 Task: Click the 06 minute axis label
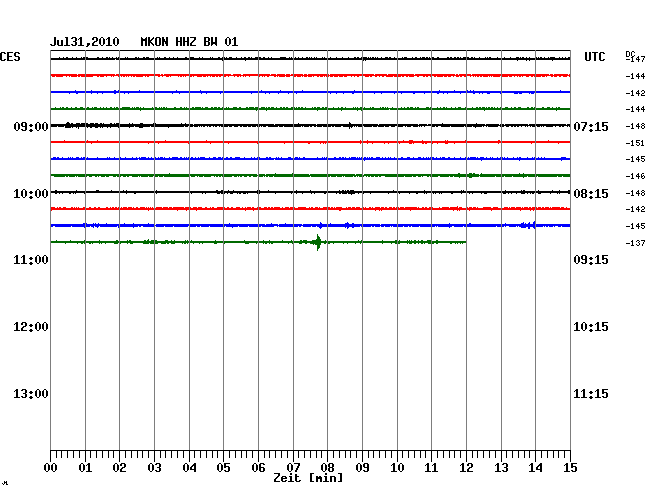click(258, 468)
